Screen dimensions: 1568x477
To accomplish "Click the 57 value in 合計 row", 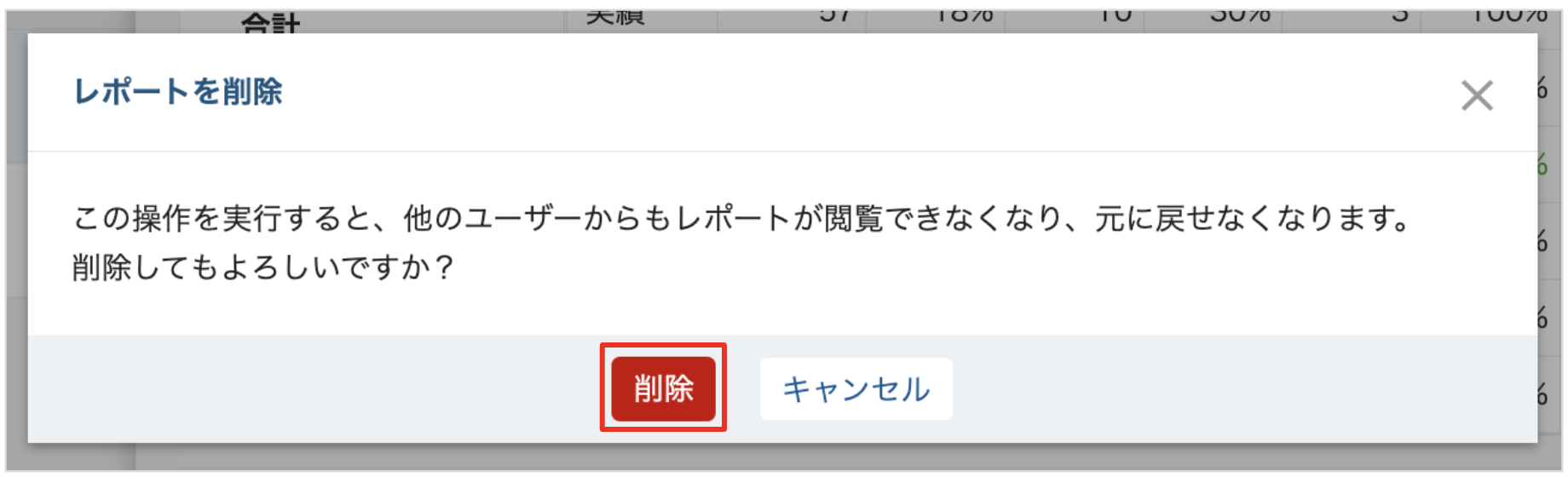I will pos(834,16).
